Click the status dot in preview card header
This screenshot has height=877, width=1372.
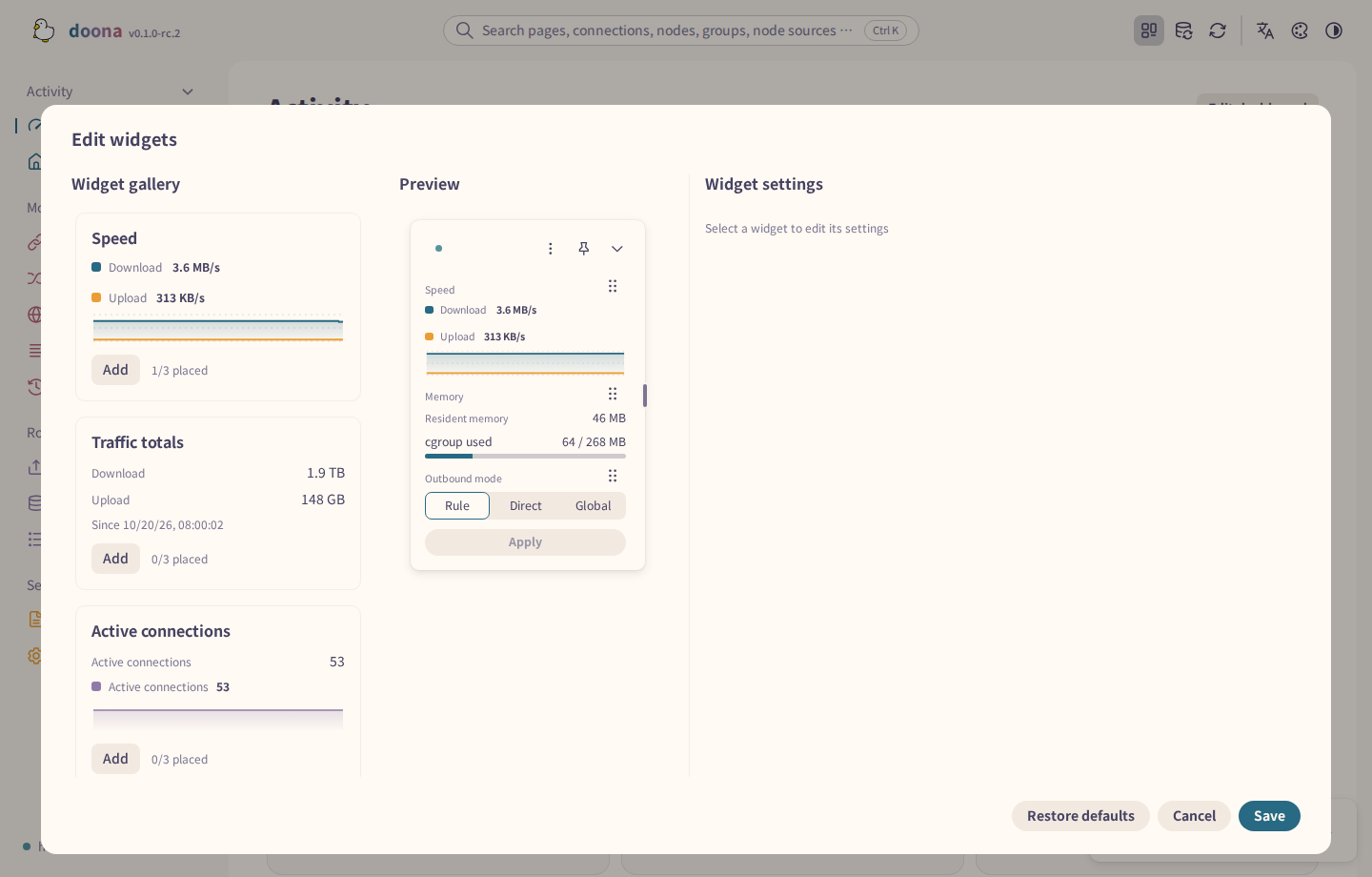438,249
